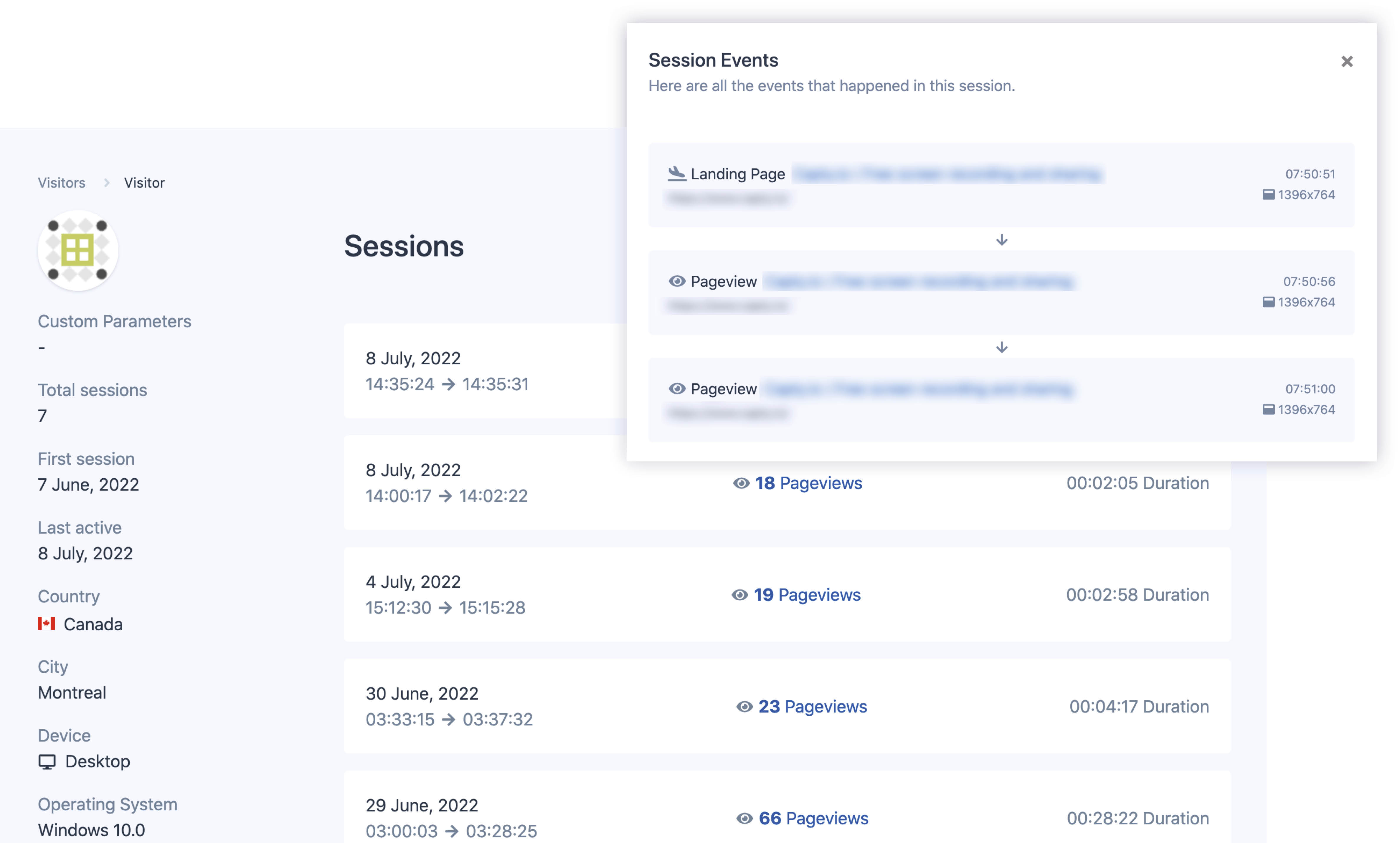Click the 07:50:56 Pageview event card
The height and width of the screenshot is (843, 1400).
point(1001,292)
